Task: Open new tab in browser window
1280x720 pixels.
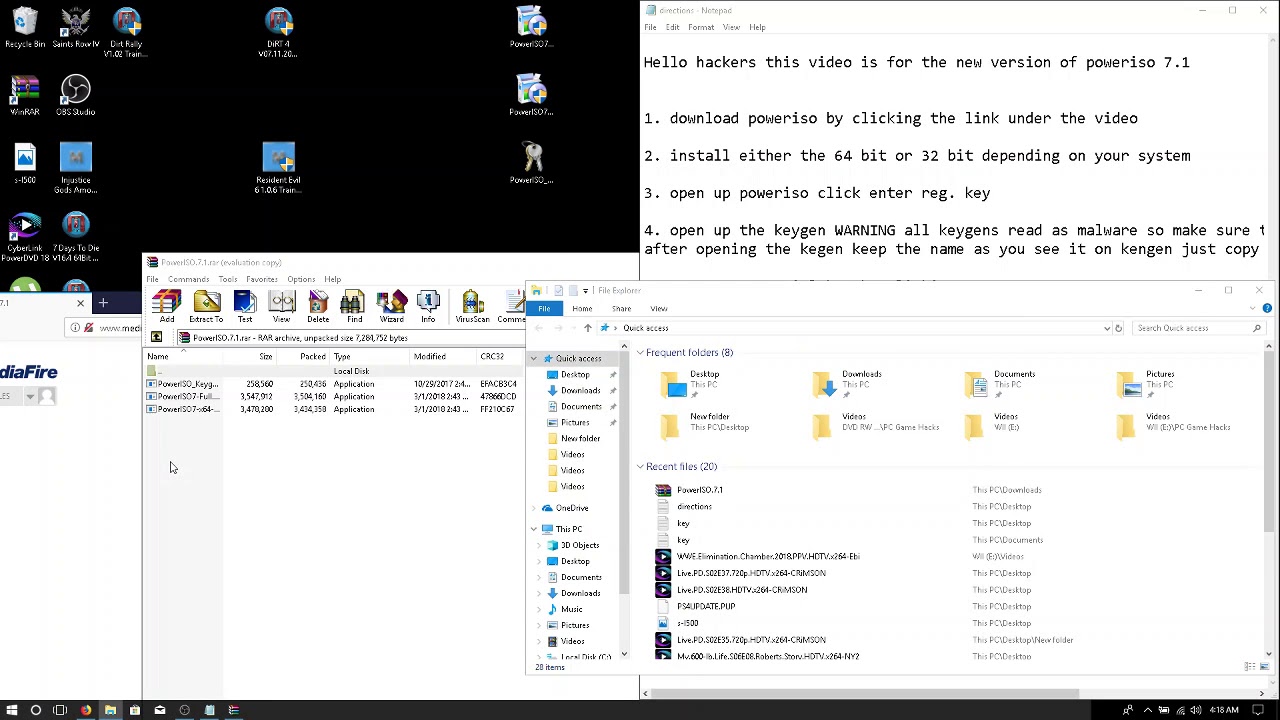Action: coord(103,303)
